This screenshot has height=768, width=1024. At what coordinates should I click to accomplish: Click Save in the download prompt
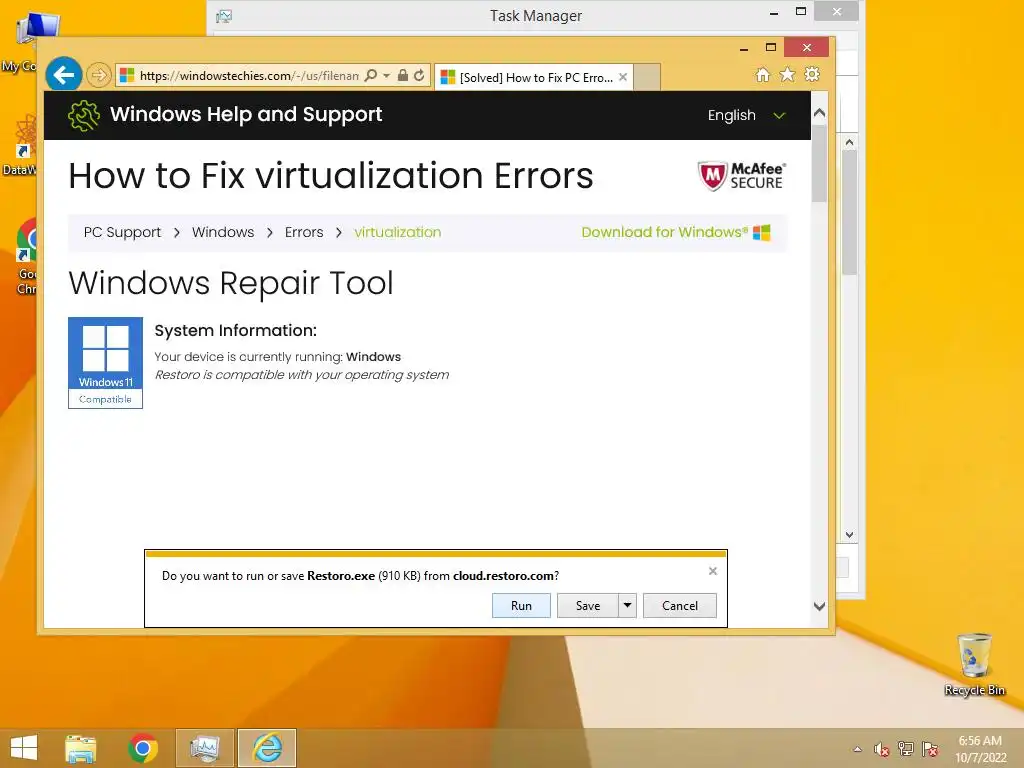tap(588, 605)
